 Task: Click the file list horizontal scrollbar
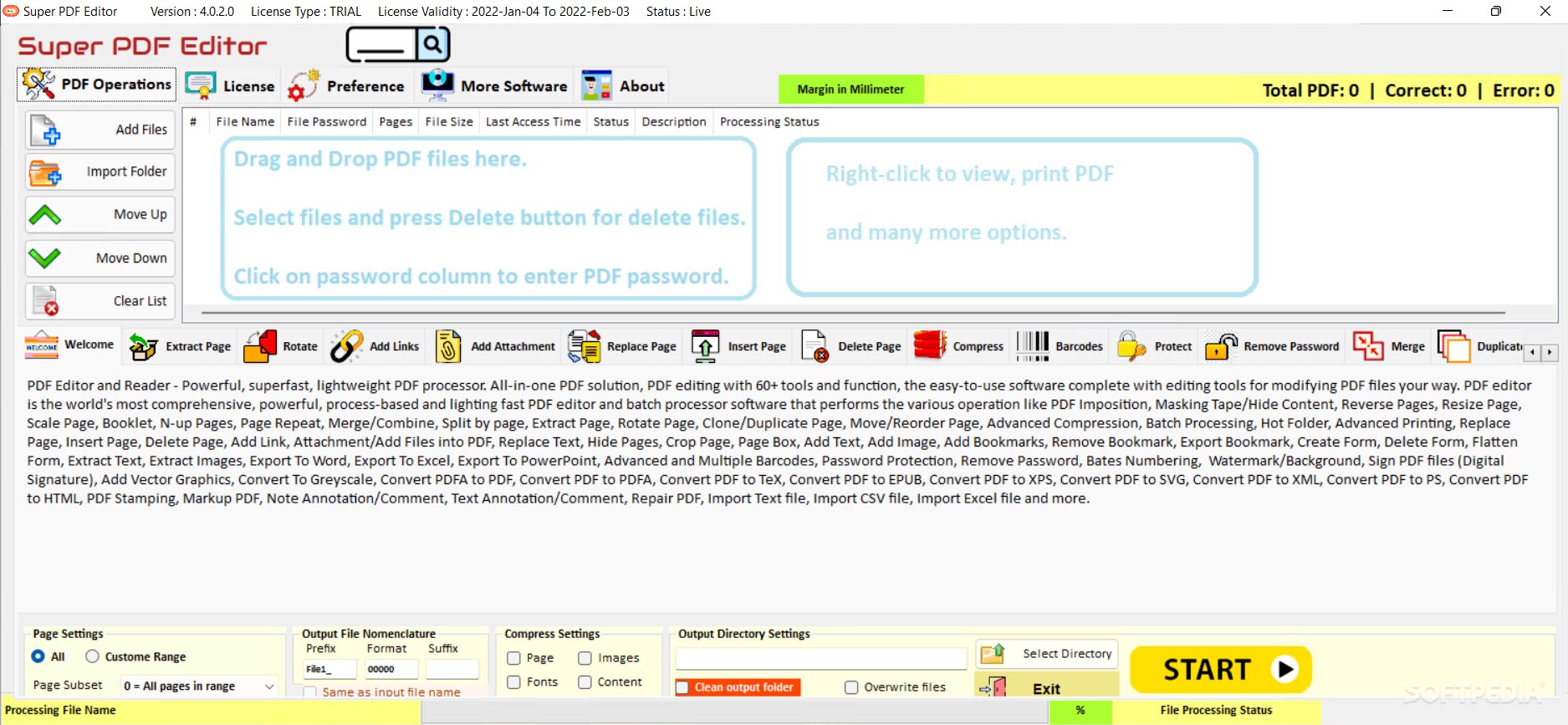853,313
